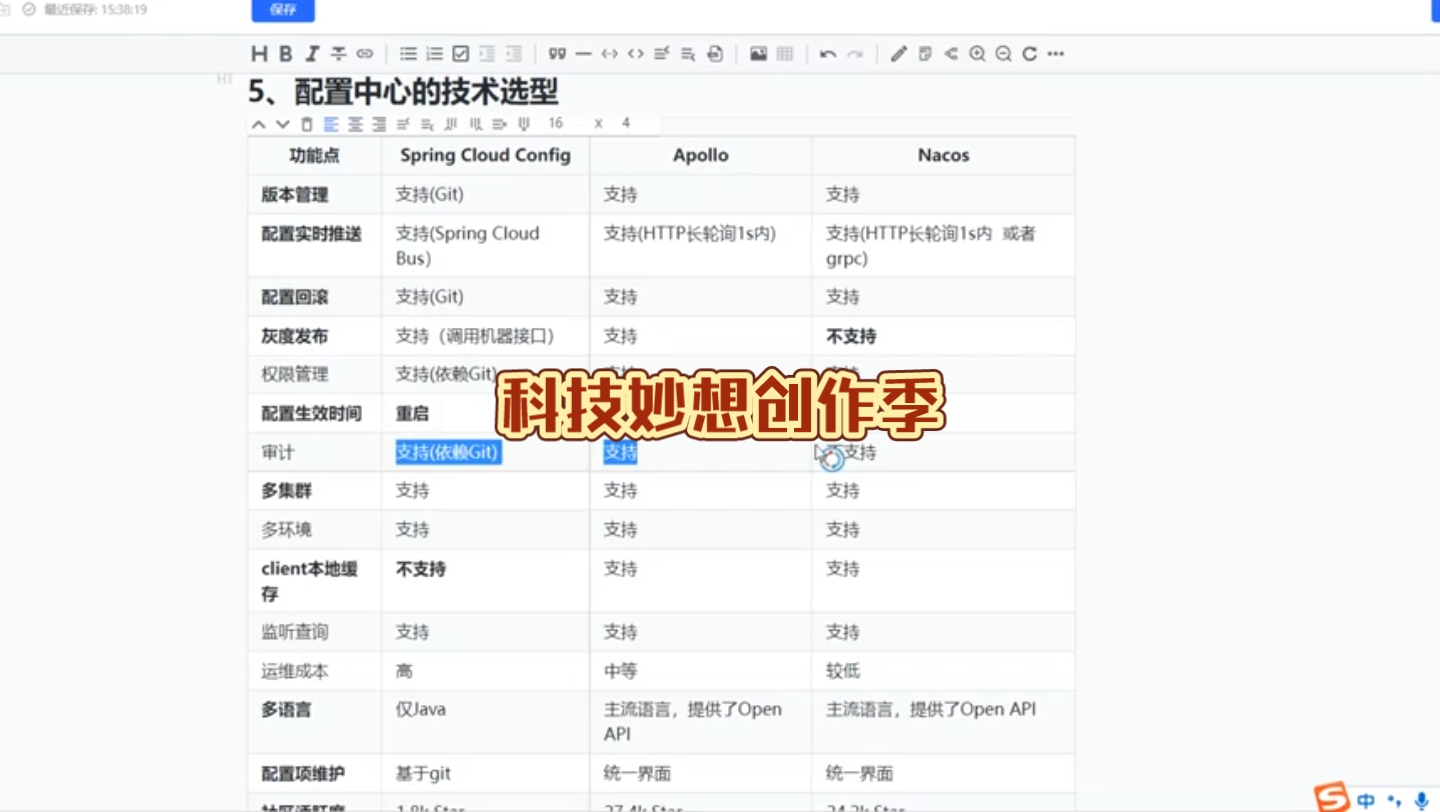Click the 基于git cell

point(423,773)
